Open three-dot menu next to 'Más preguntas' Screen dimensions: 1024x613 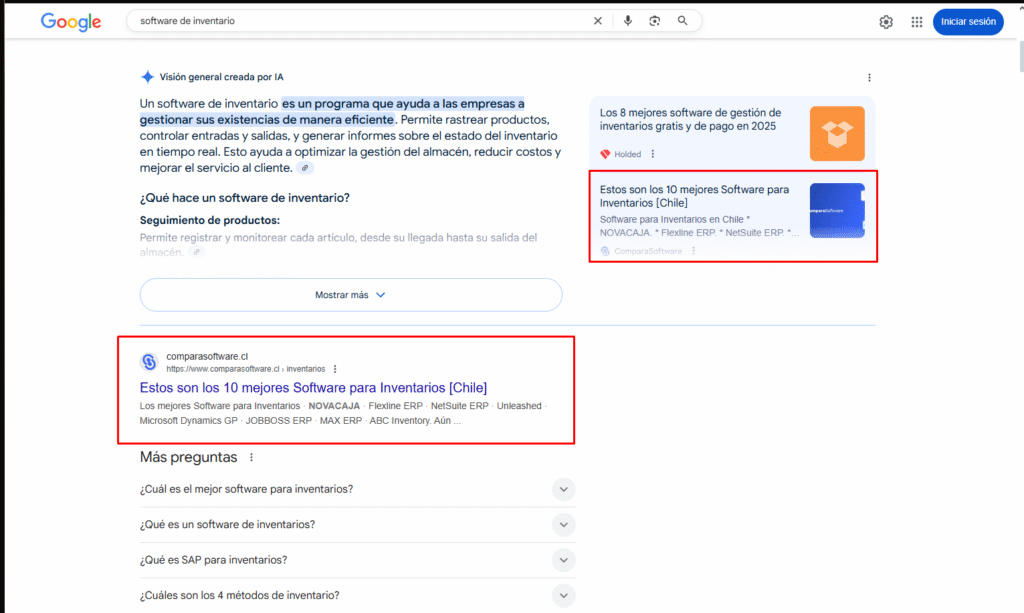coord(251,458)
